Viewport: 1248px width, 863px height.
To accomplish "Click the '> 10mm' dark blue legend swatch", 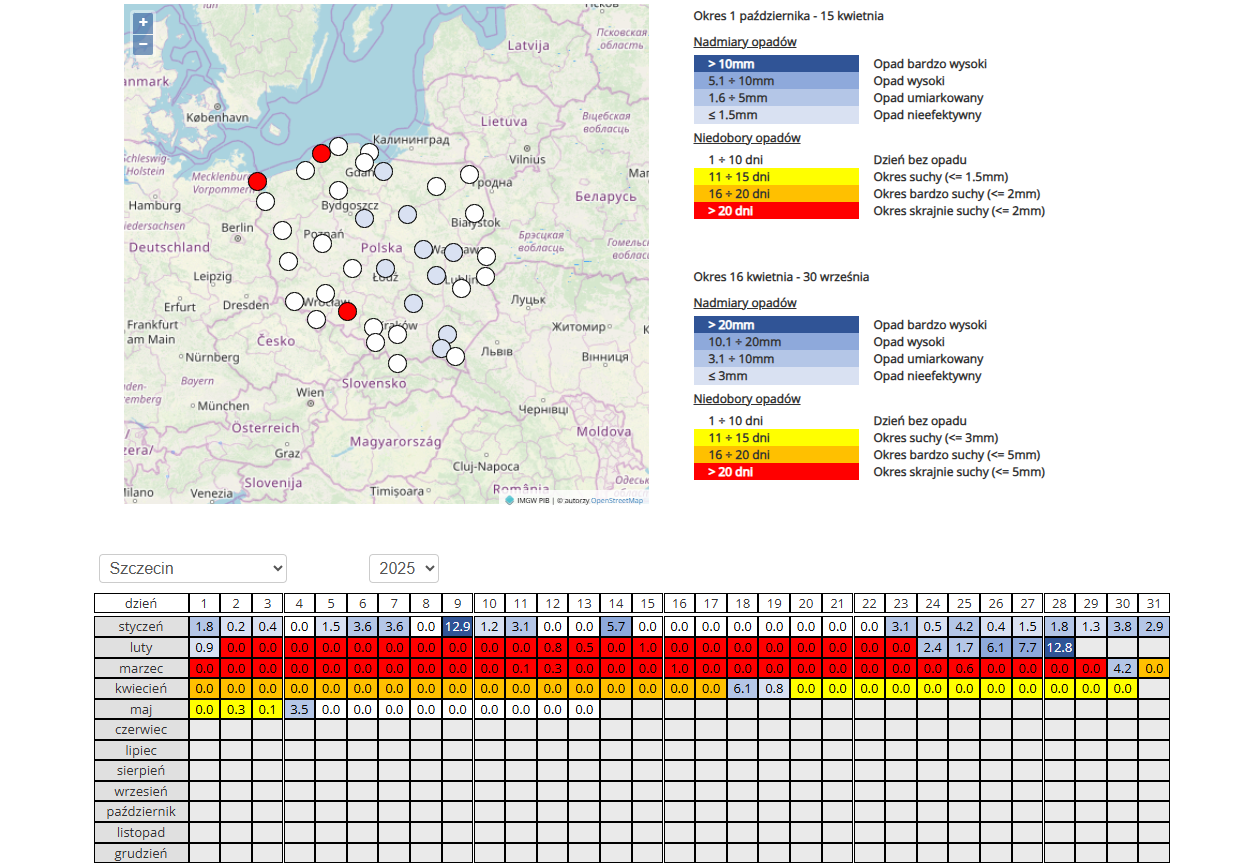I will click(776, 64).
